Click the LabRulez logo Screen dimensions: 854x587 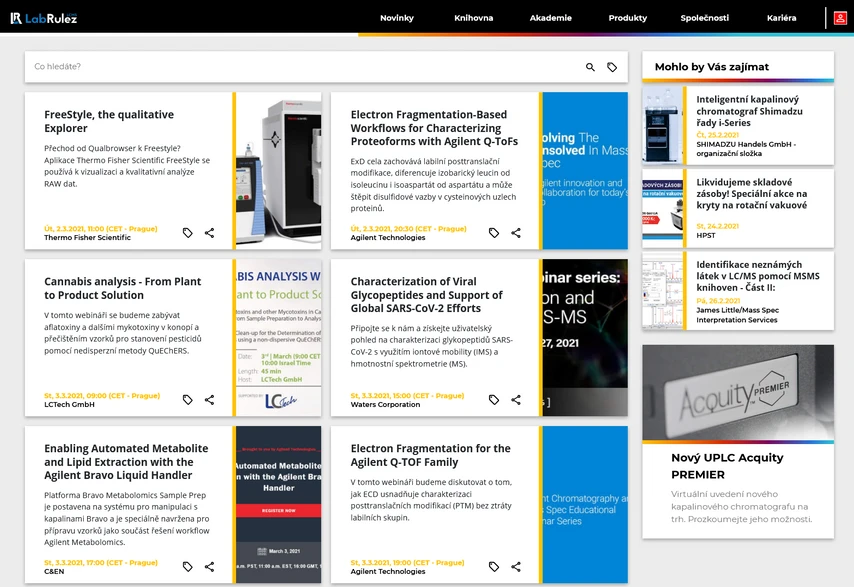tap(44, 18)
